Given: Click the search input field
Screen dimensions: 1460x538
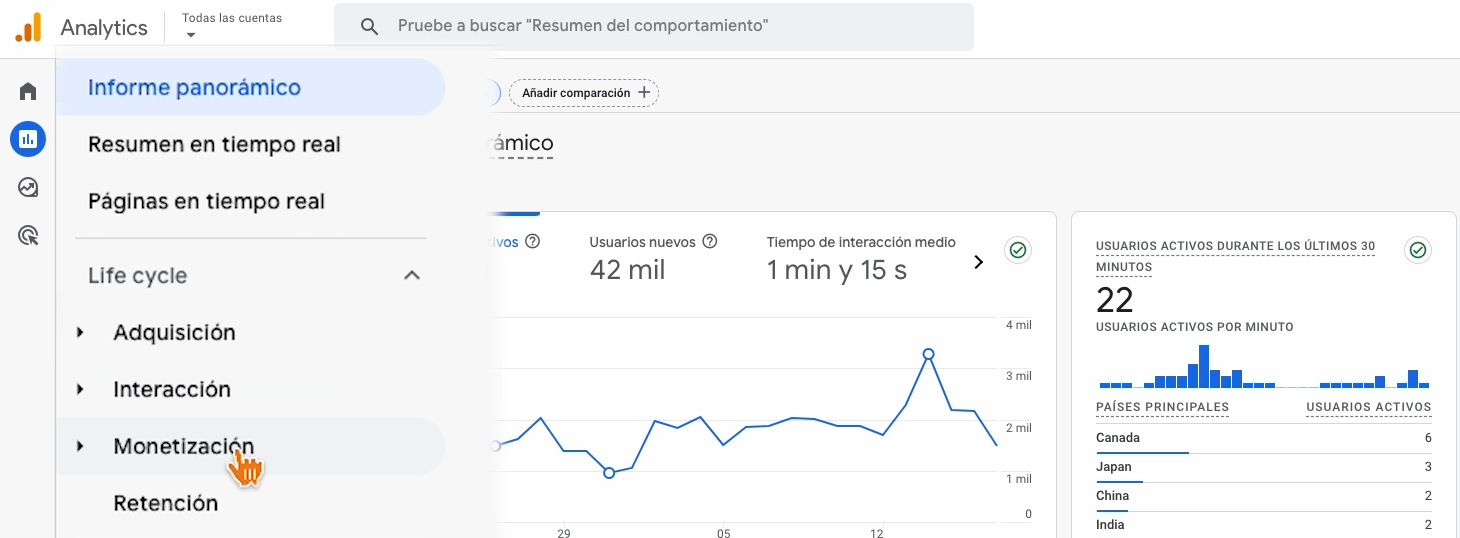Looking at the screenshot, I should pyautogui.click(x=660, y=27).
